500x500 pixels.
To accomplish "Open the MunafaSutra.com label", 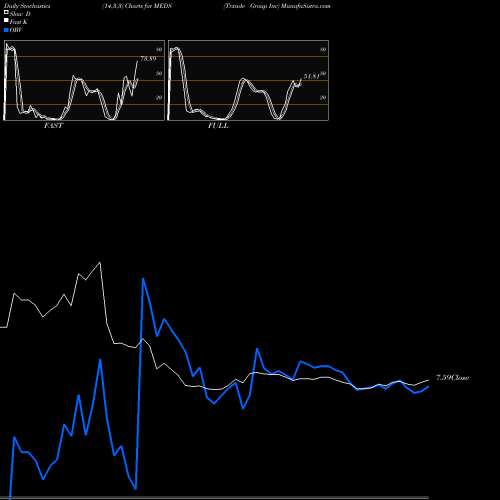I will pos(306,6).
